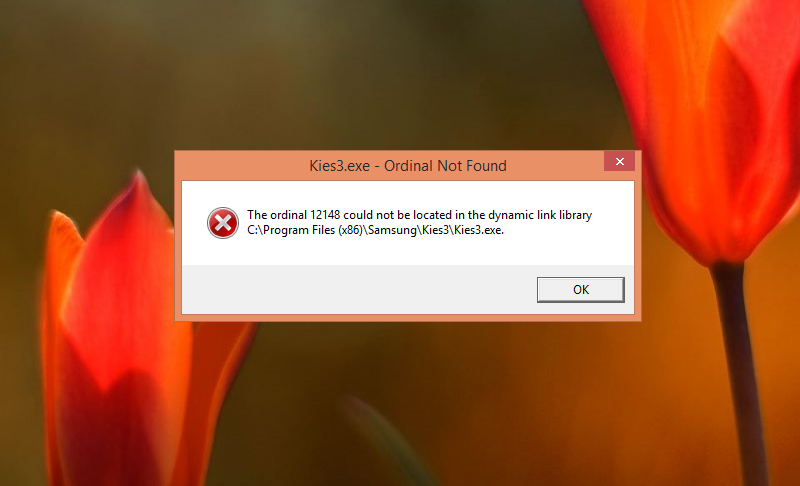800x486 pixels.
Task: Click the OK button to dismiss error
Action: [x=581, y=290]
